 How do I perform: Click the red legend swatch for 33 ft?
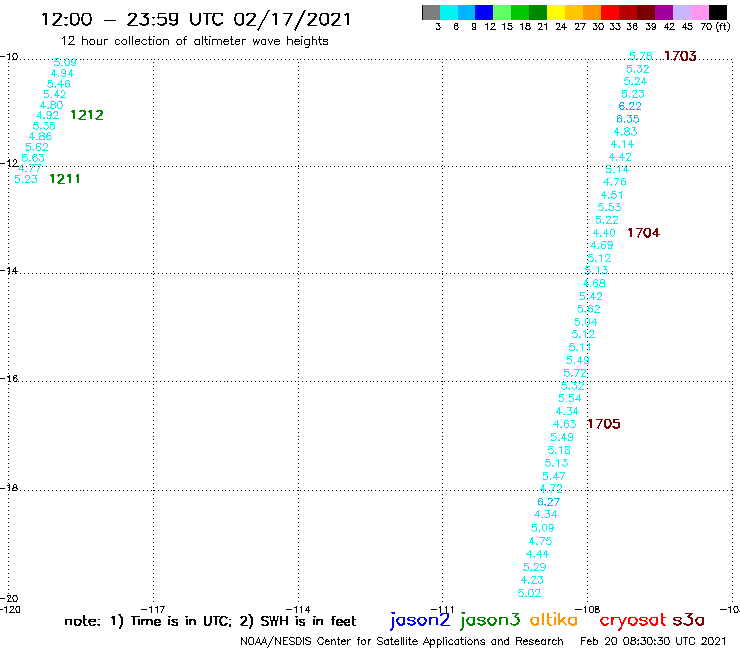609,12
